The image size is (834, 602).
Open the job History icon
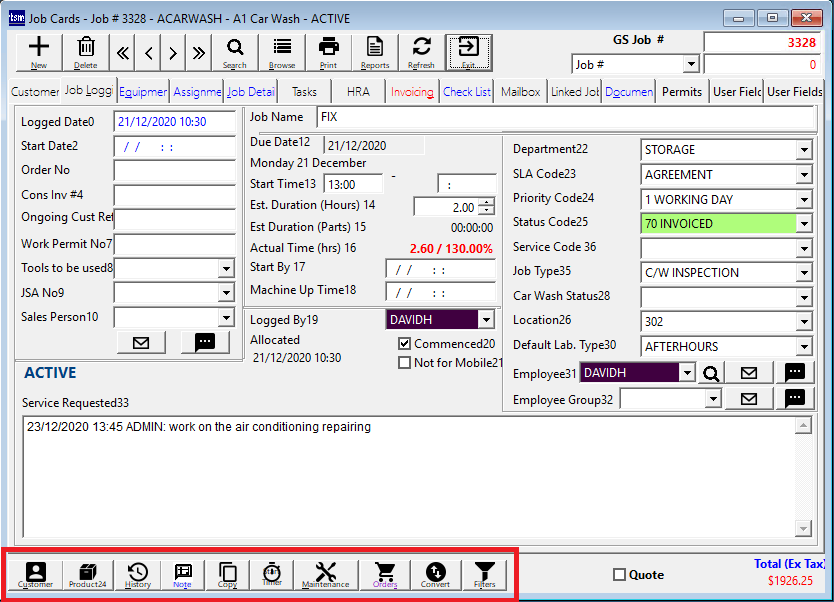click(138, 575)
